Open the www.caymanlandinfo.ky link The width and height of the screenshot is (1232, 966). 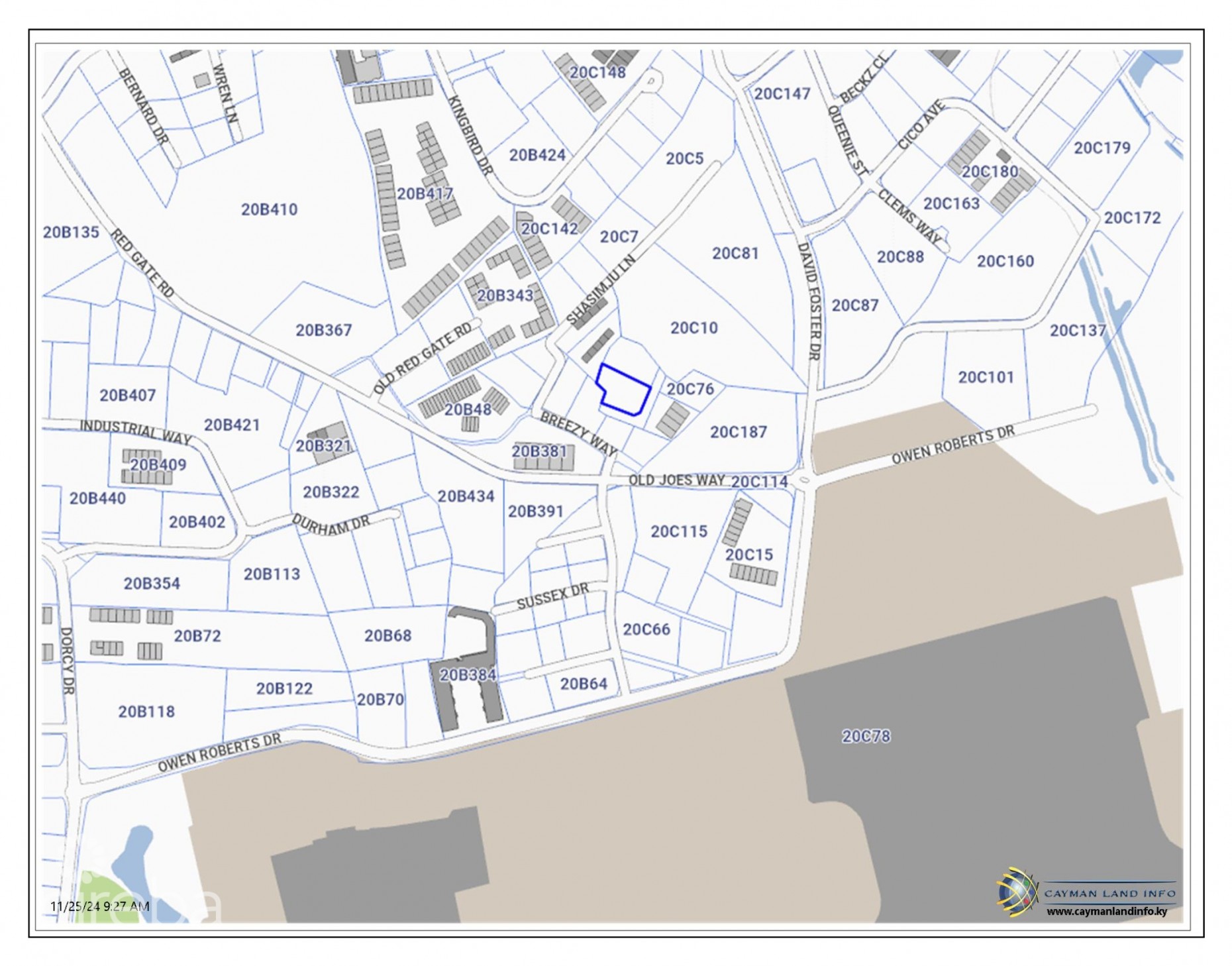tap(1106, 912)
